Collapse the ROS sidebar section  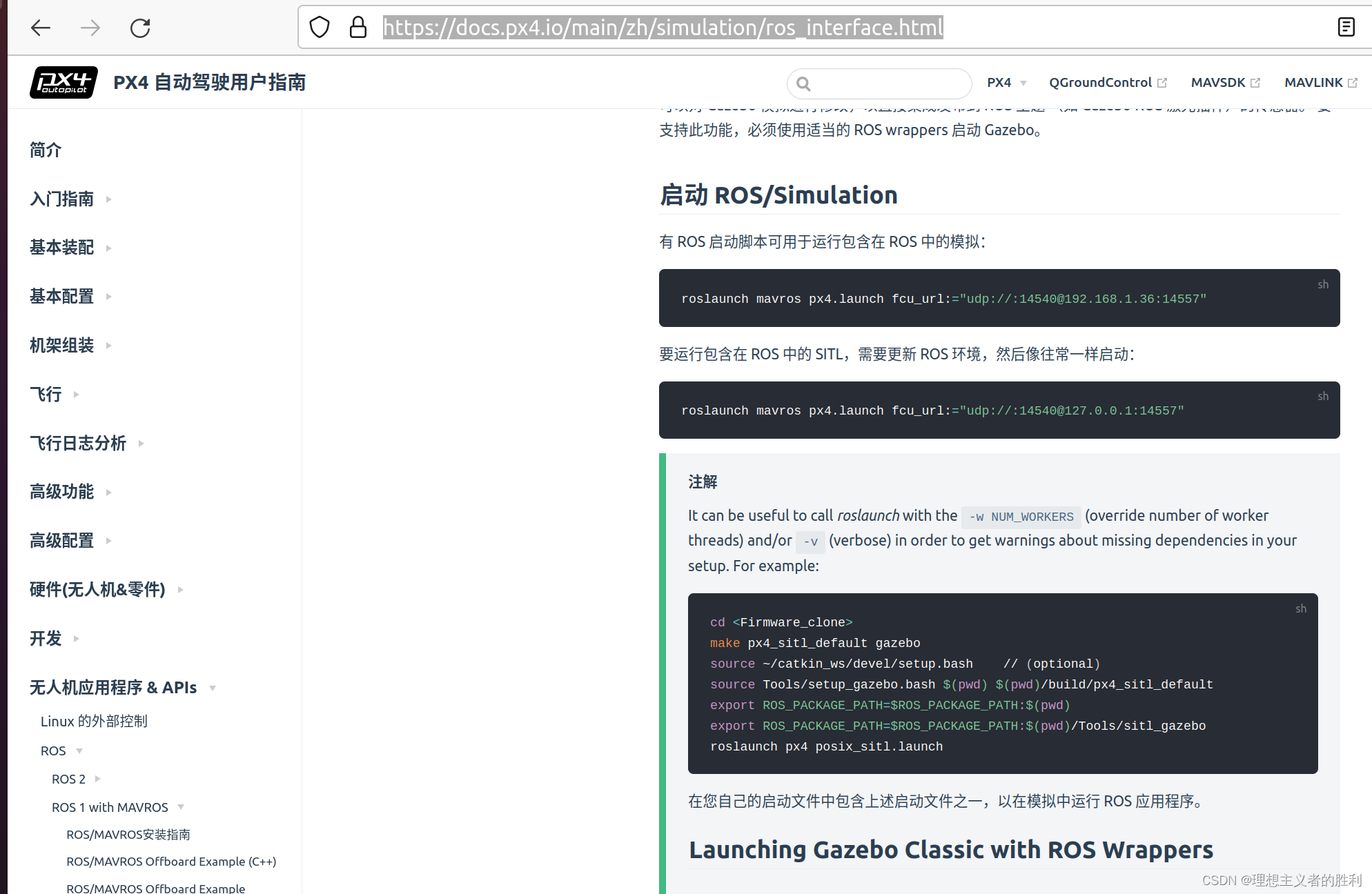79,751
